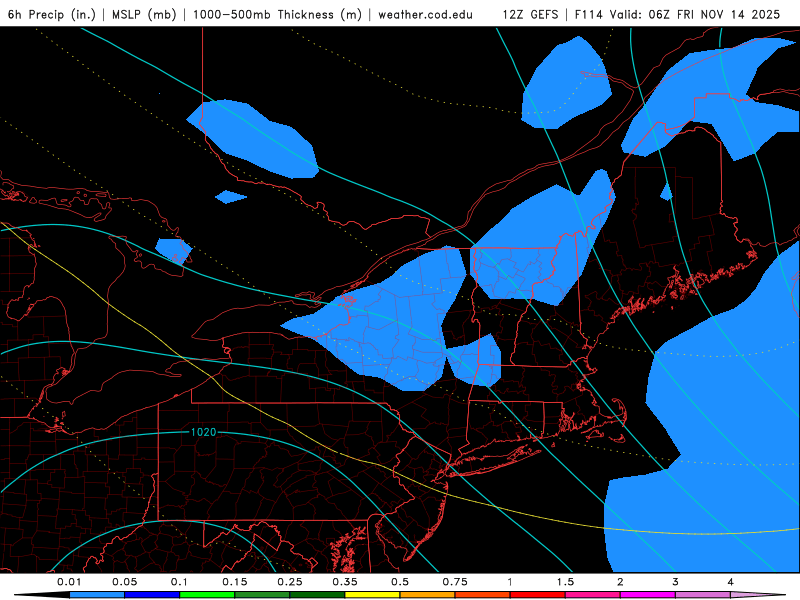Click the 0.15 value on the color scale
The image size is (800, 600).
(235, 582)
